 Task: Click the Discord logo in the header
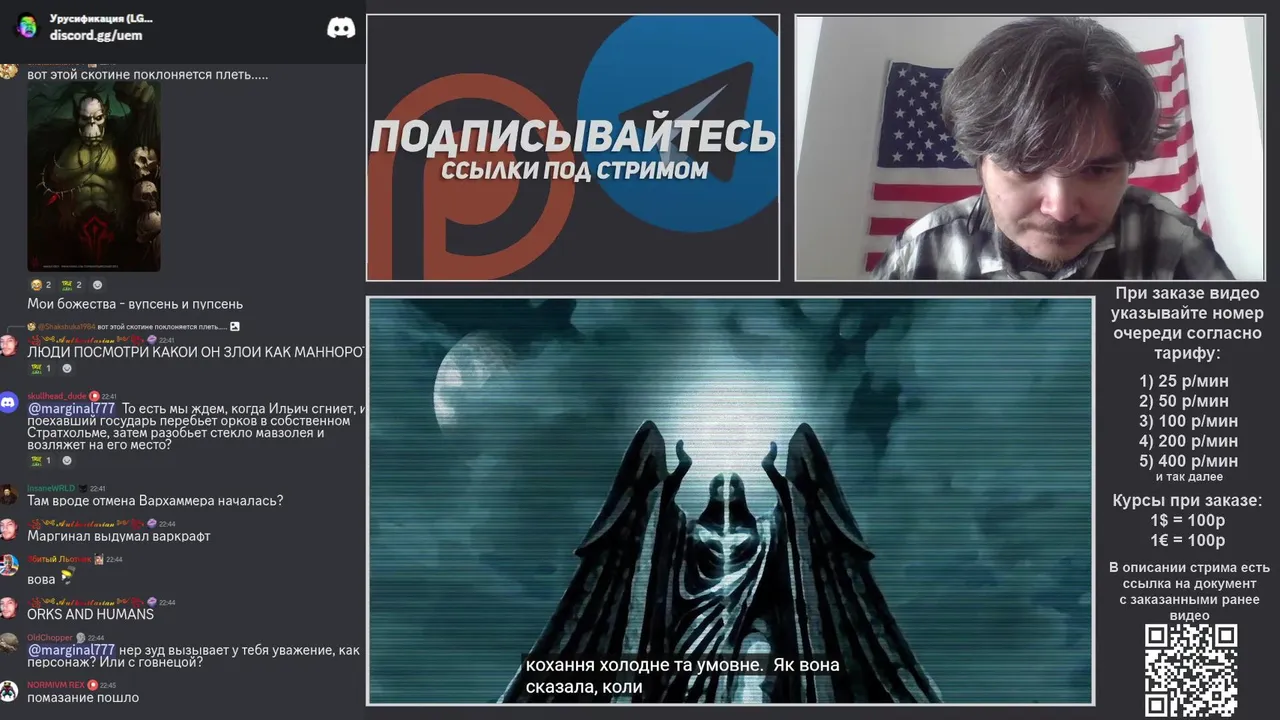[x=341, y=28]
